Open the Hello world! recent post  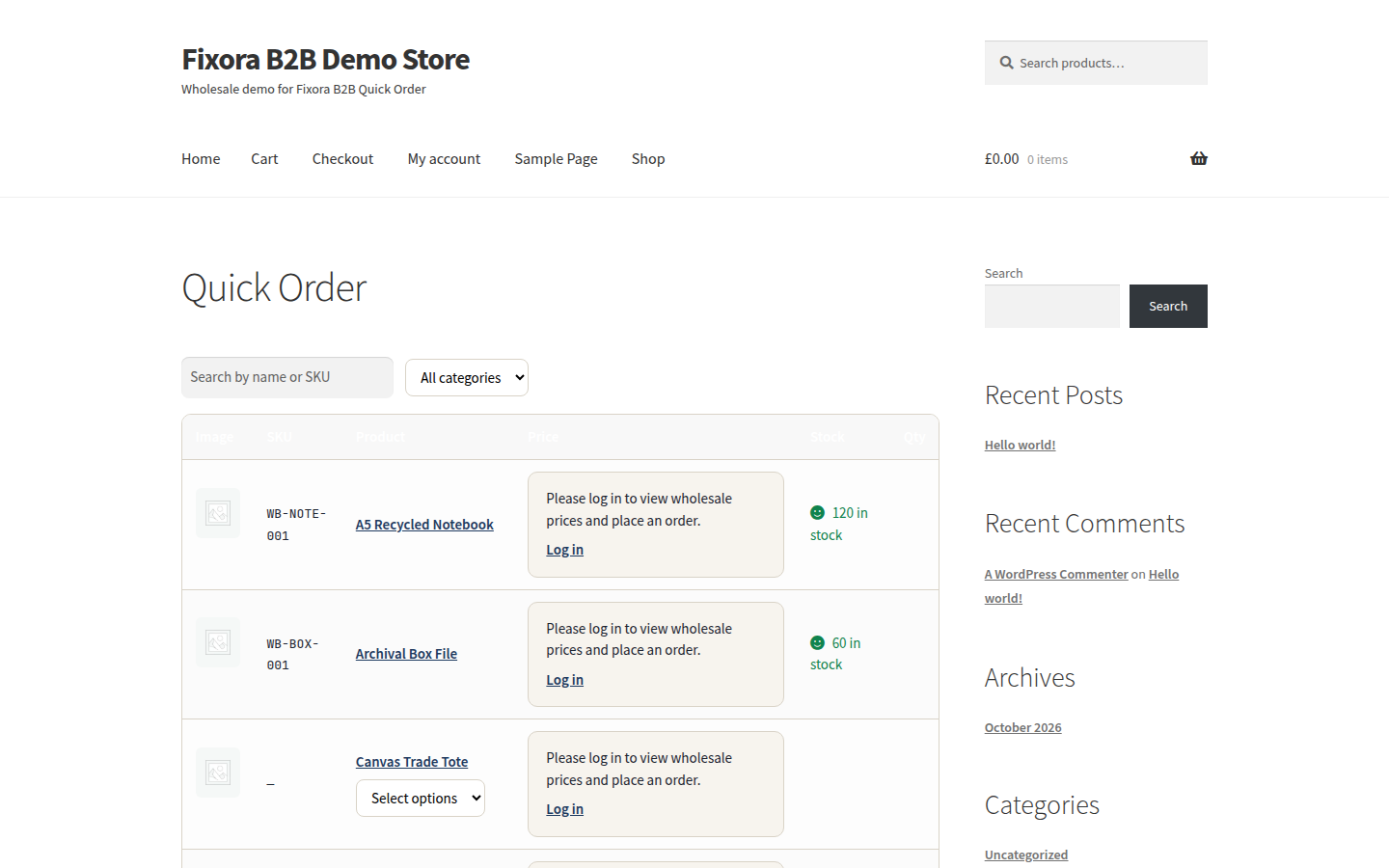coord(1020,445)
